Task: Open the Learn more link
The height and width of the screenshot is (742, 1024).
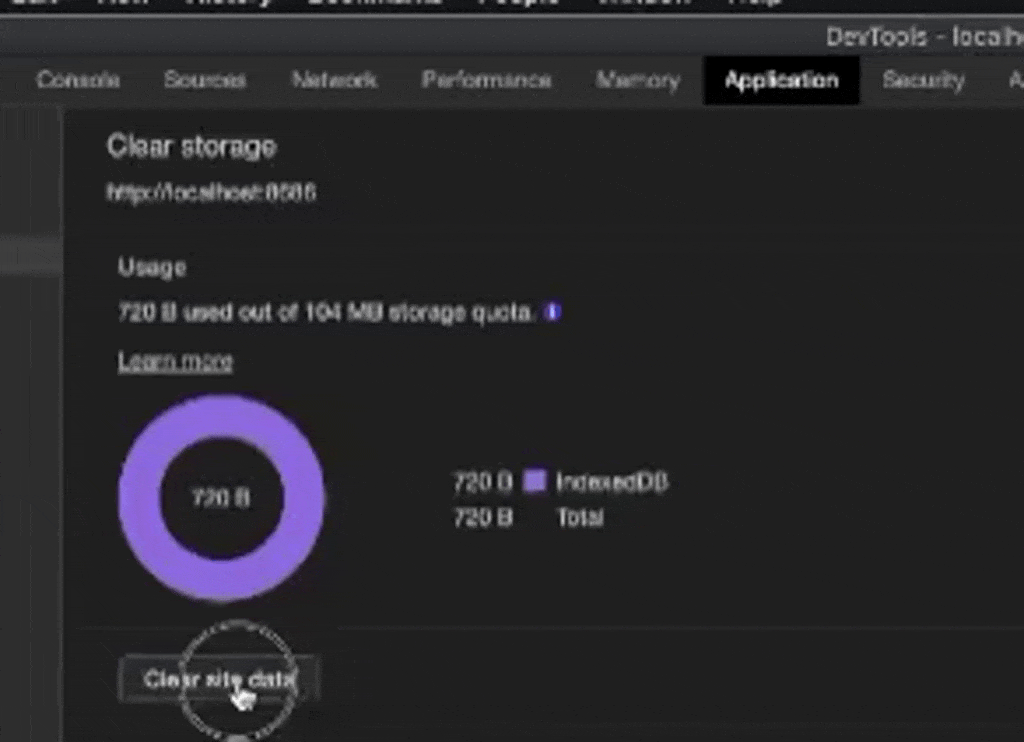Action: pos(175,361)
